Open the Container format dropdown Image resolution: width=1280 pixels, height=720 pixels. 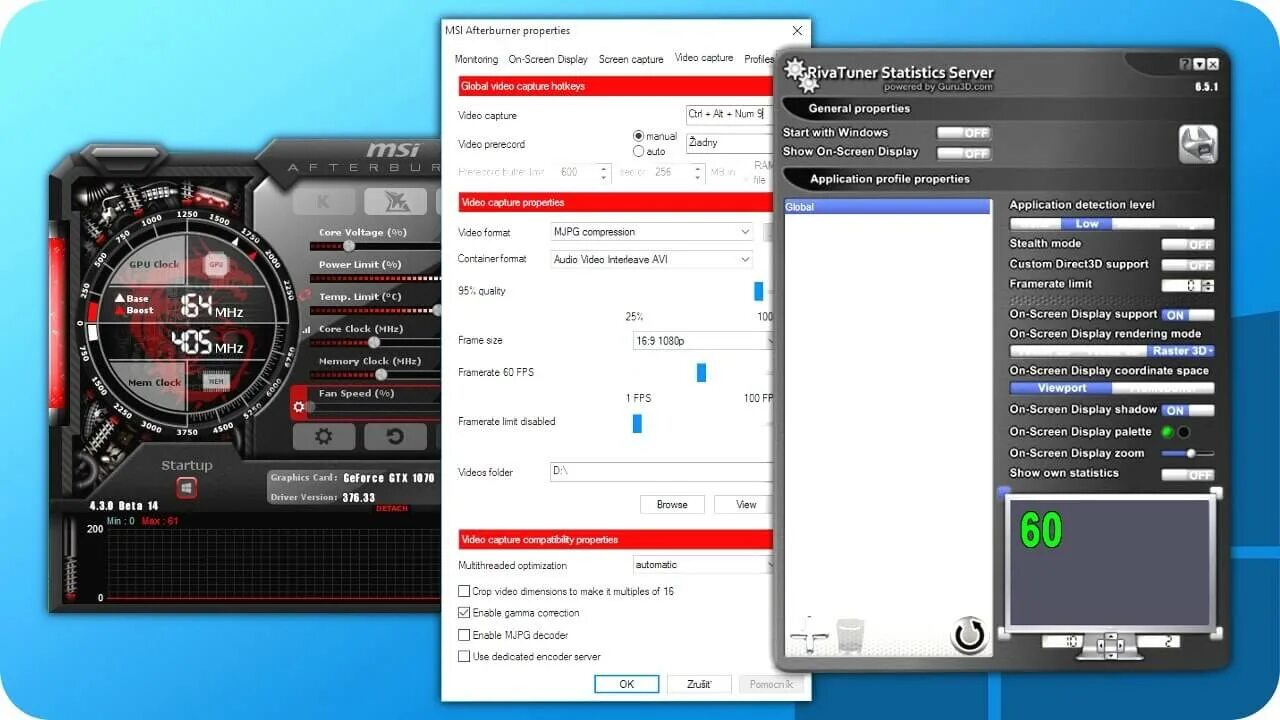coord(653,259)
